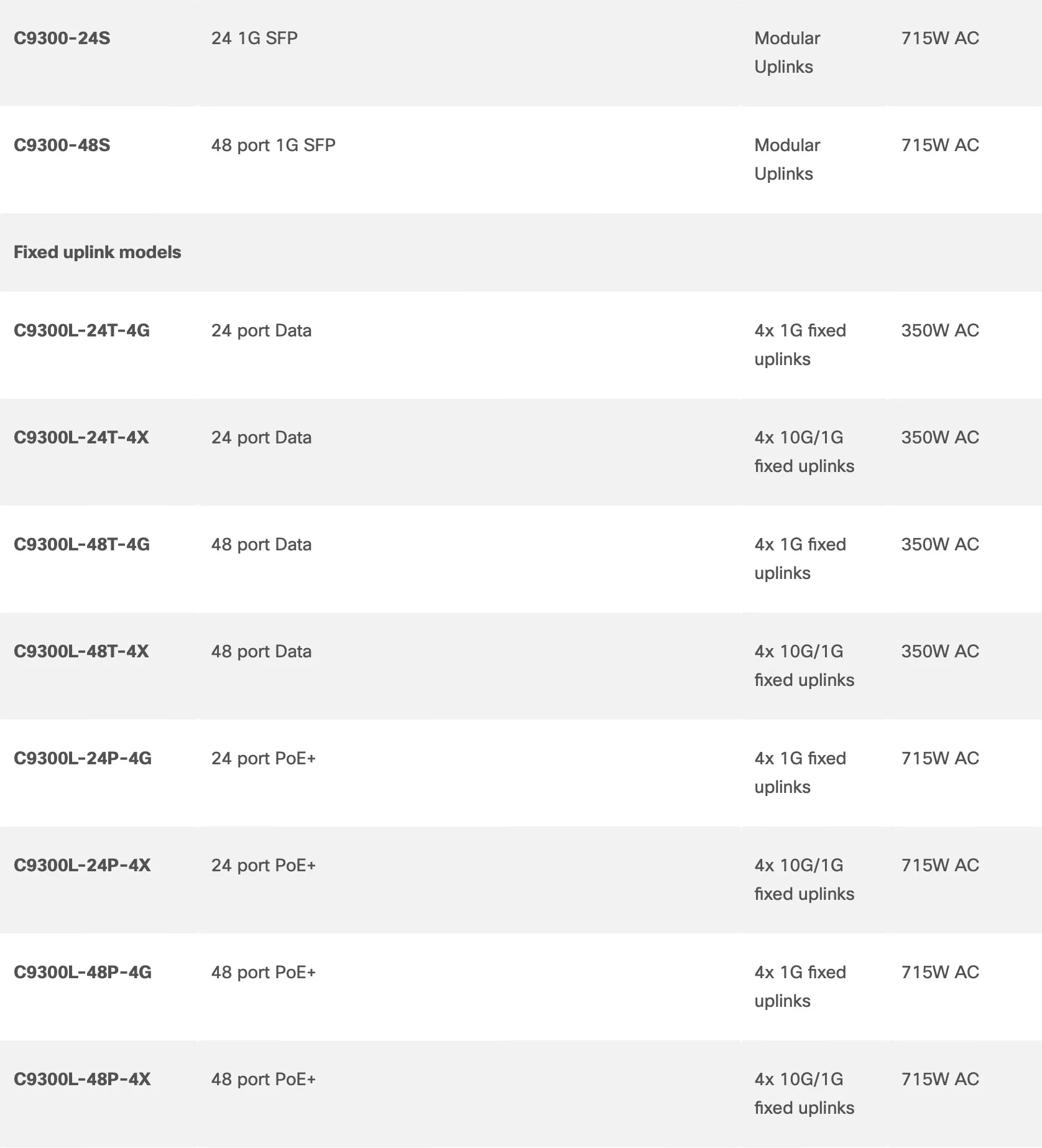Click 'Modular Uplinks' in the C9300-24S row
Image resolution: width=1042 pixels, height=1148 pixels.
click(786, 53)
